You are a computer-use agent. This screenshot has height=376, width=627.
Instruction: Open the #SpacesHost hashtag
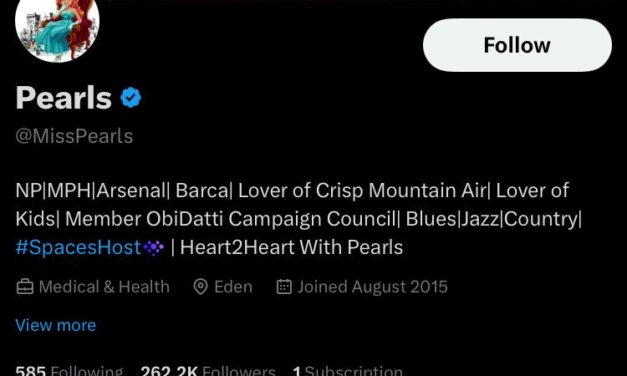coord(78,247)
